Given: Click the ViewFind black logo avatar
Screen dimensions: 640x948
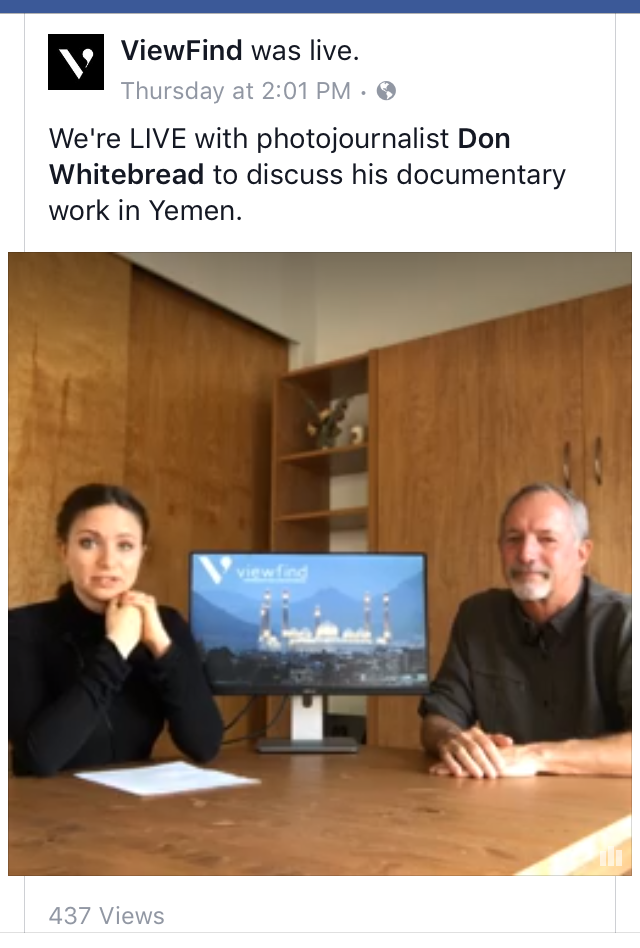Looking at the screenshot, I should coord(76,62).
